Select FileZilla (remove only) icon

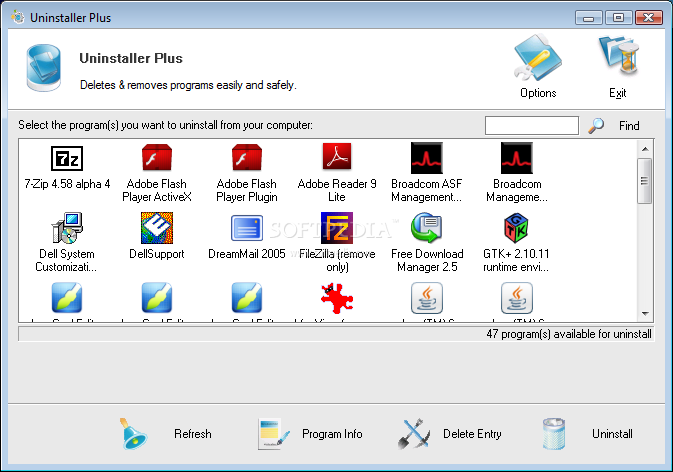click(x=337, y=227)
